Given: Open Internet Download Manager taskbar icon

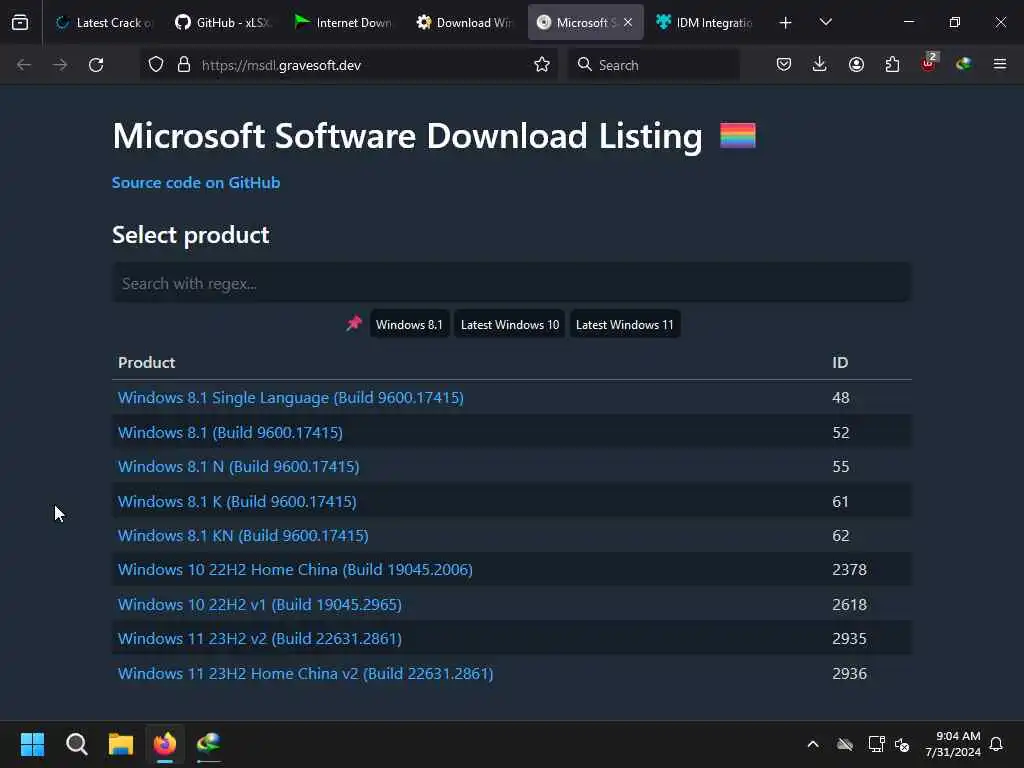Looking at the screenshot, I should [x=208, y=744].
